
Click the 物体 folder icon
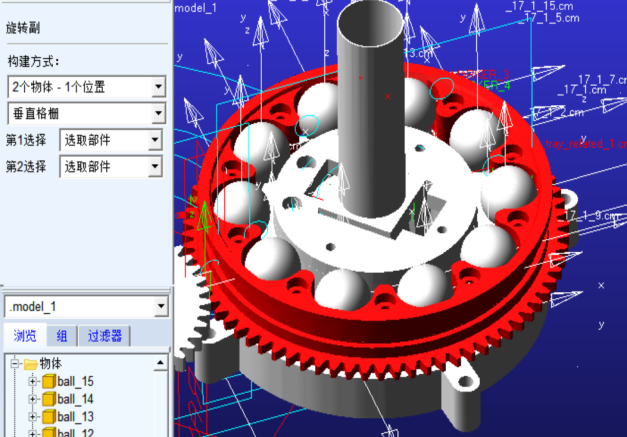30,364
